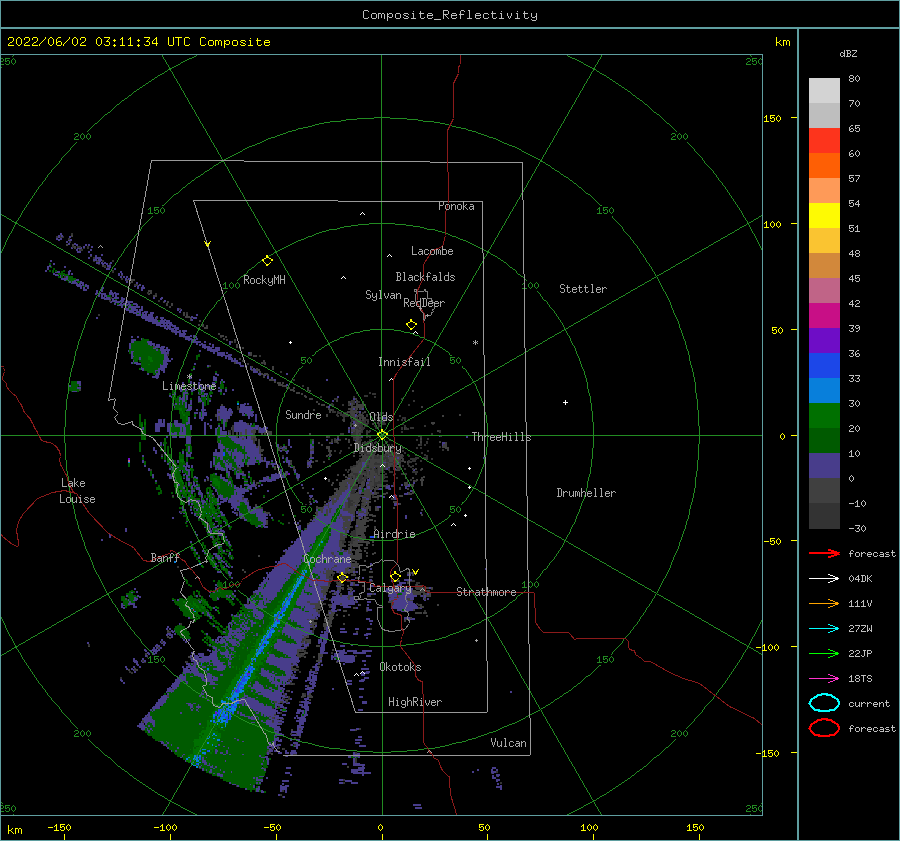Click the Calgary city label
Screen dimensions: 900x841
pos(390,588)
